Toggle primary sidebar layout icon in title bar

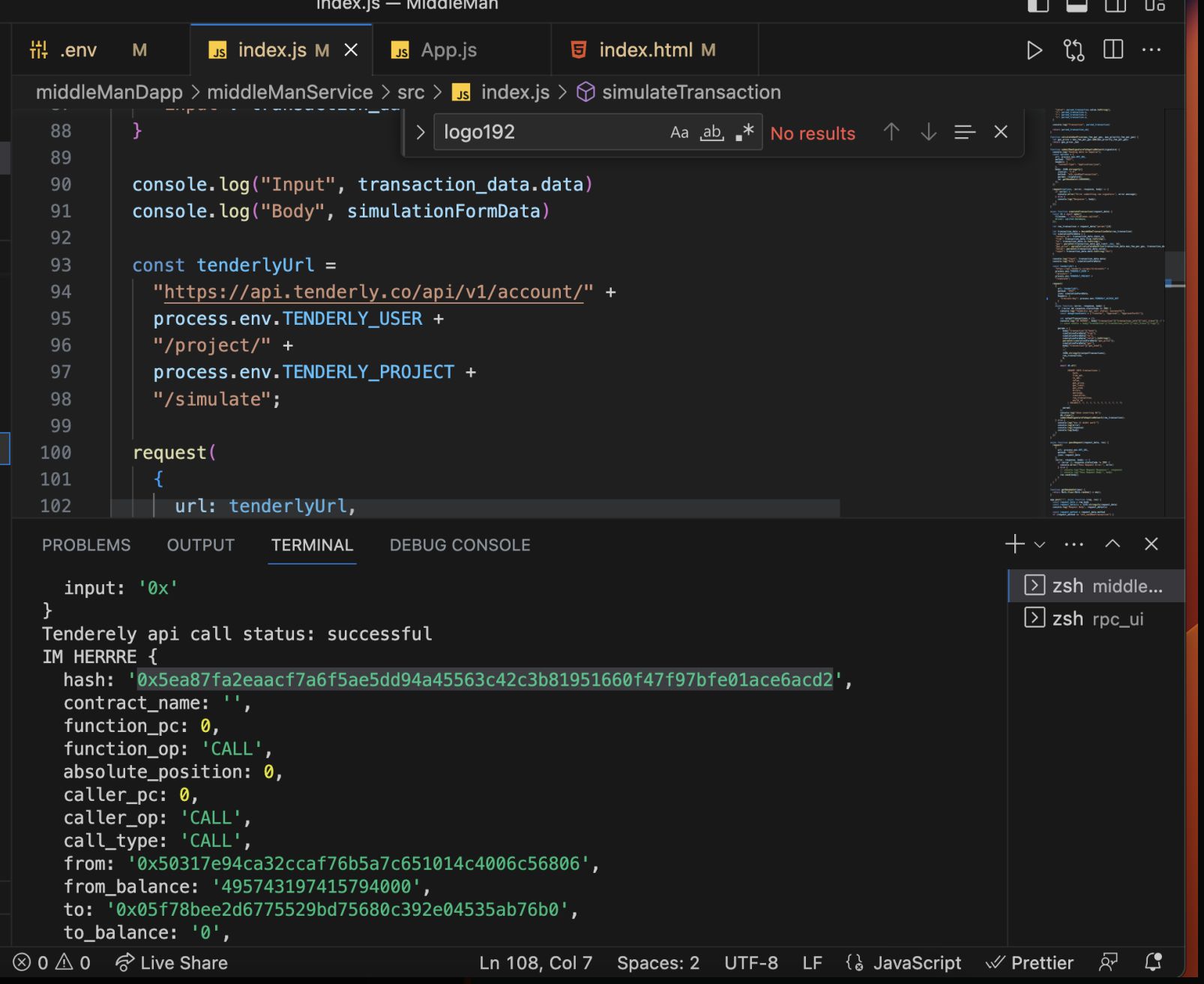pos(1038,4)
